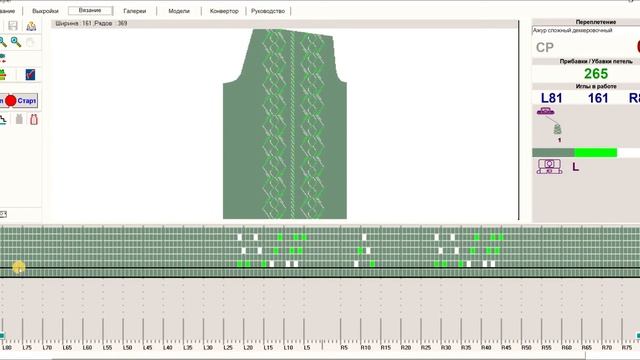Click the 161 needles in work value
The image size is (640, 360).
598,98
